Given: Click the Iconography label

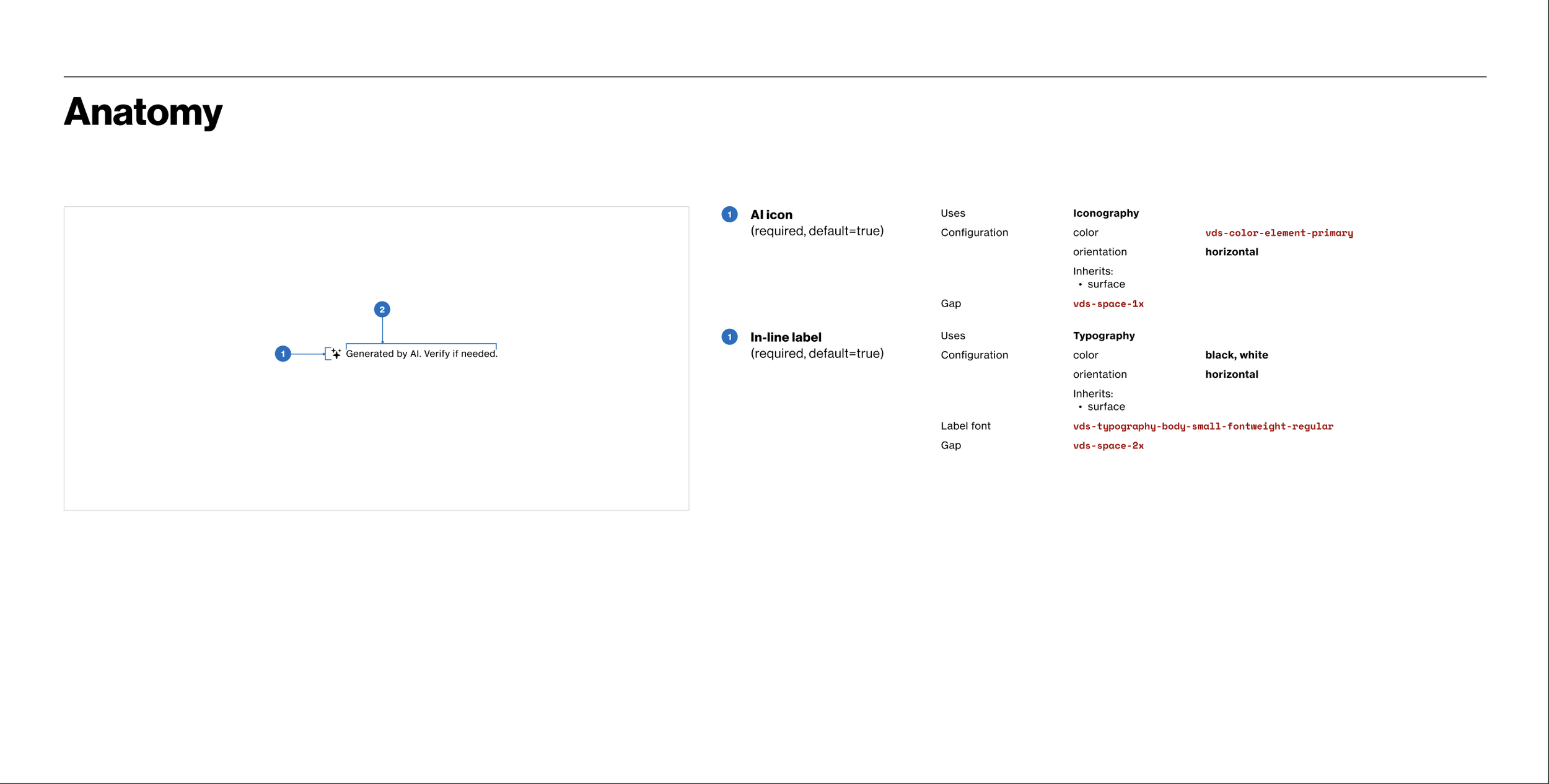Looking at the screenshot, I should click(x=1105, y=213).
